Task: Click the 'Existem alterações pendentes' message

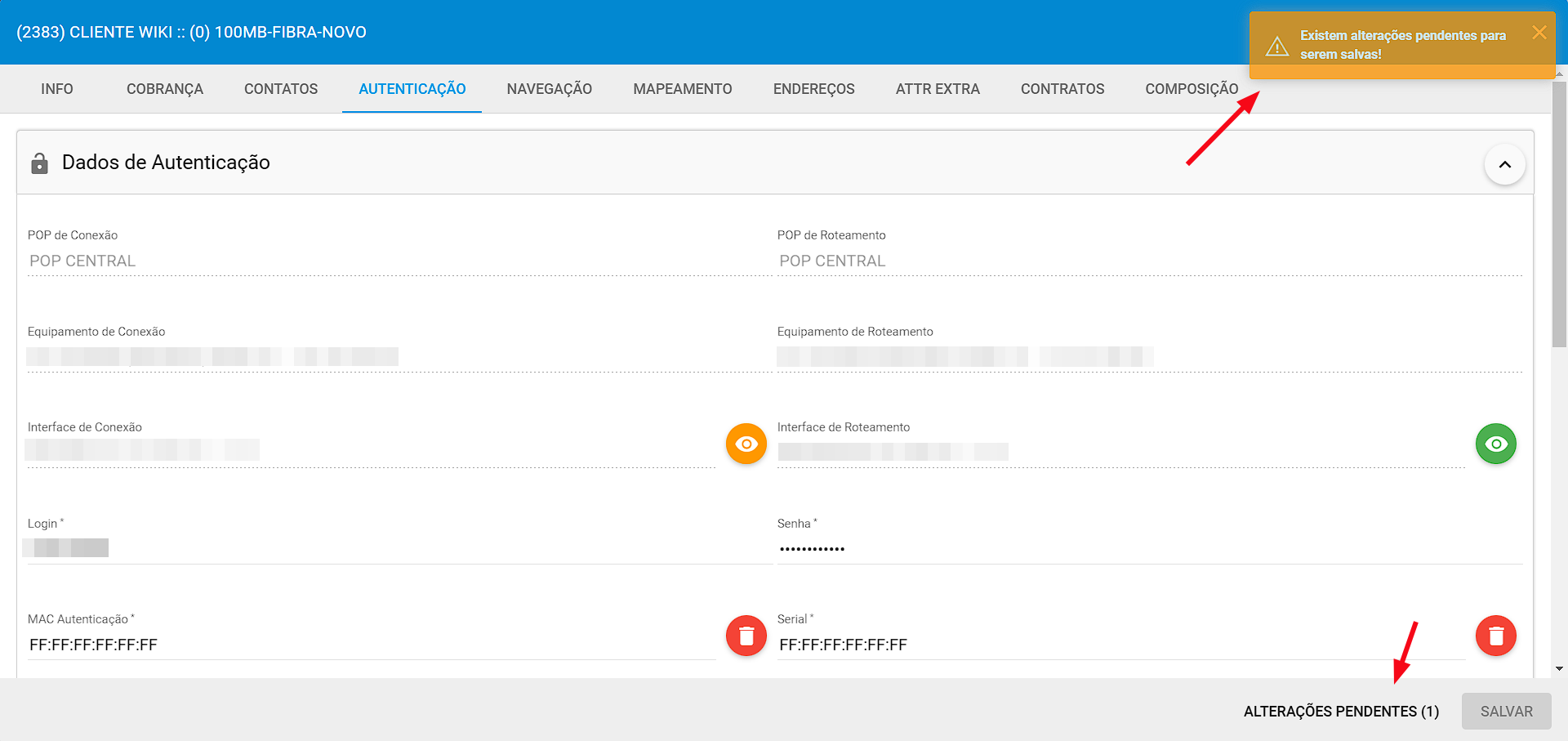Action: pyautogui.click(x=1403, y=45)
